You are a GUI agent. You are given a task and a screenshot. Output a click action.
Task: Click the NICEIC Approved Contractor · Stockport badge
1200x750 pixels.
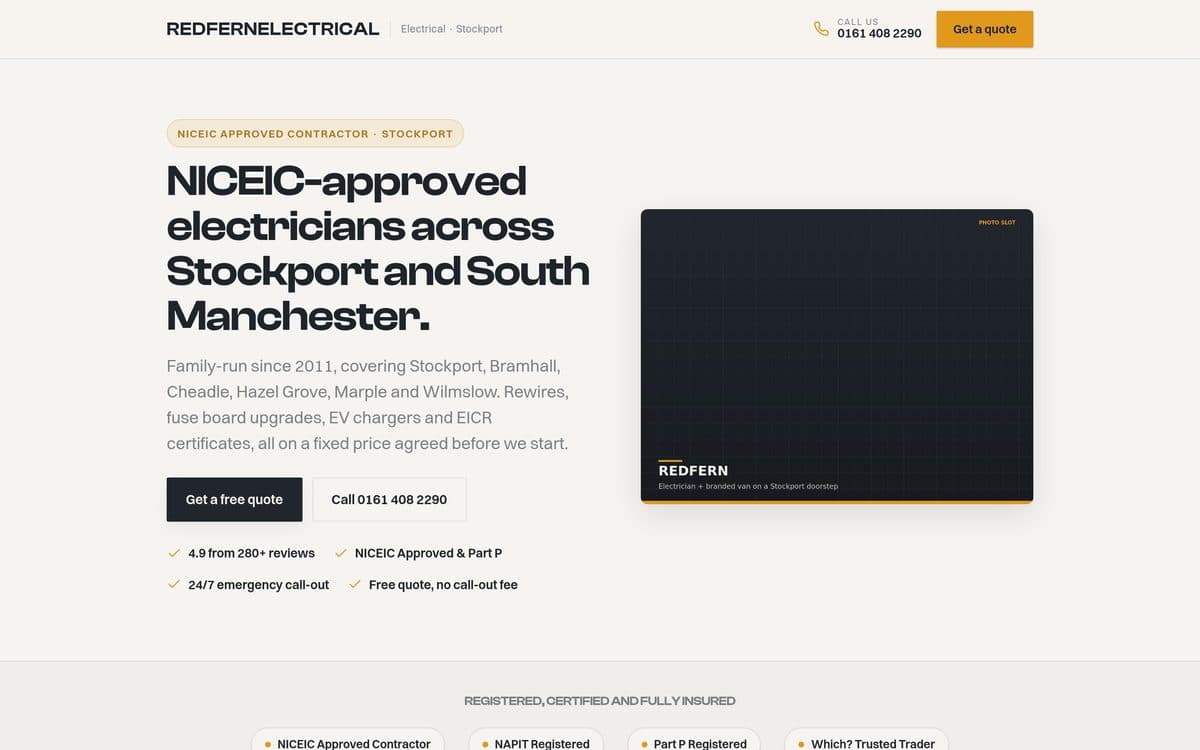tap(315, 134)
